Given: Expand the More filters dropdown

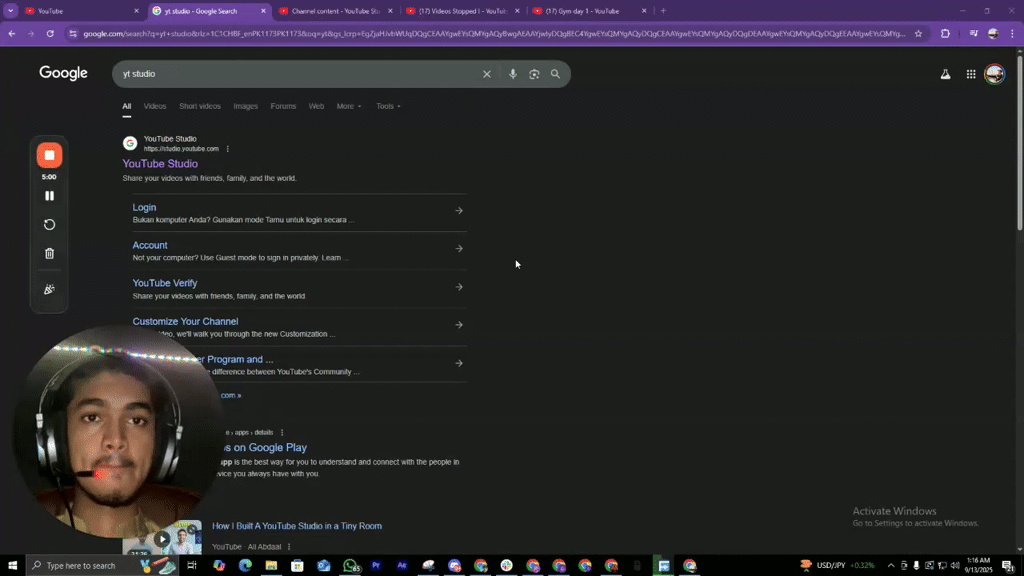Looking at the screenshot, I should (x=349, y=106).
